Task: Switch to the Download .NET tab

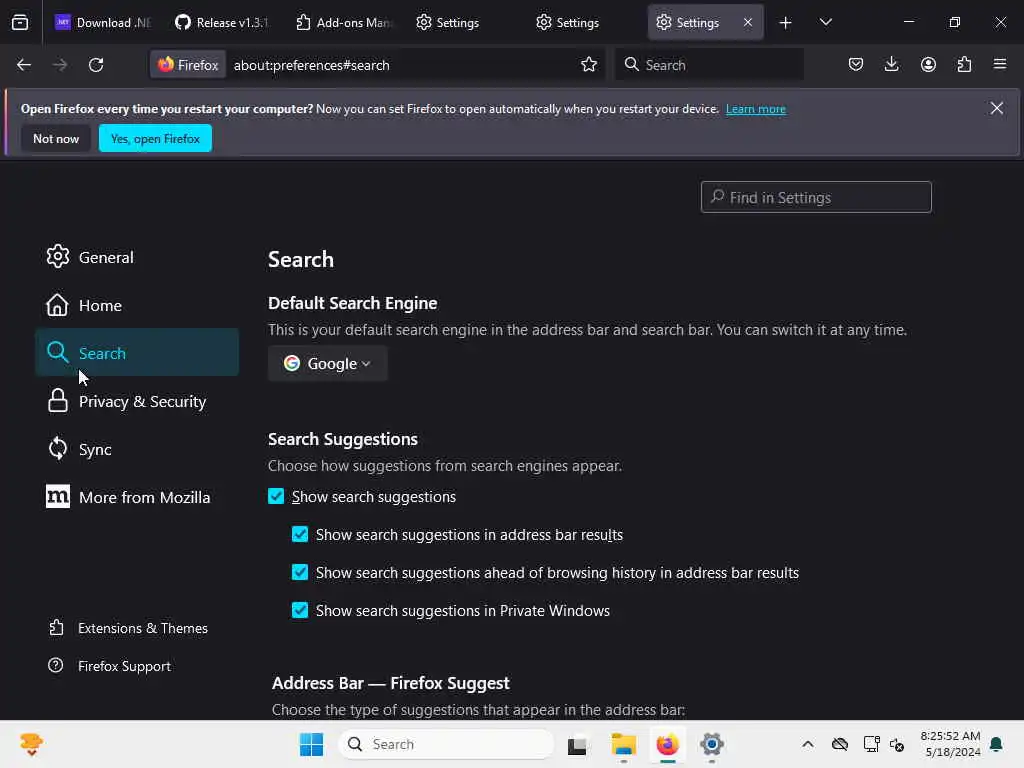Action: [104, 22]
